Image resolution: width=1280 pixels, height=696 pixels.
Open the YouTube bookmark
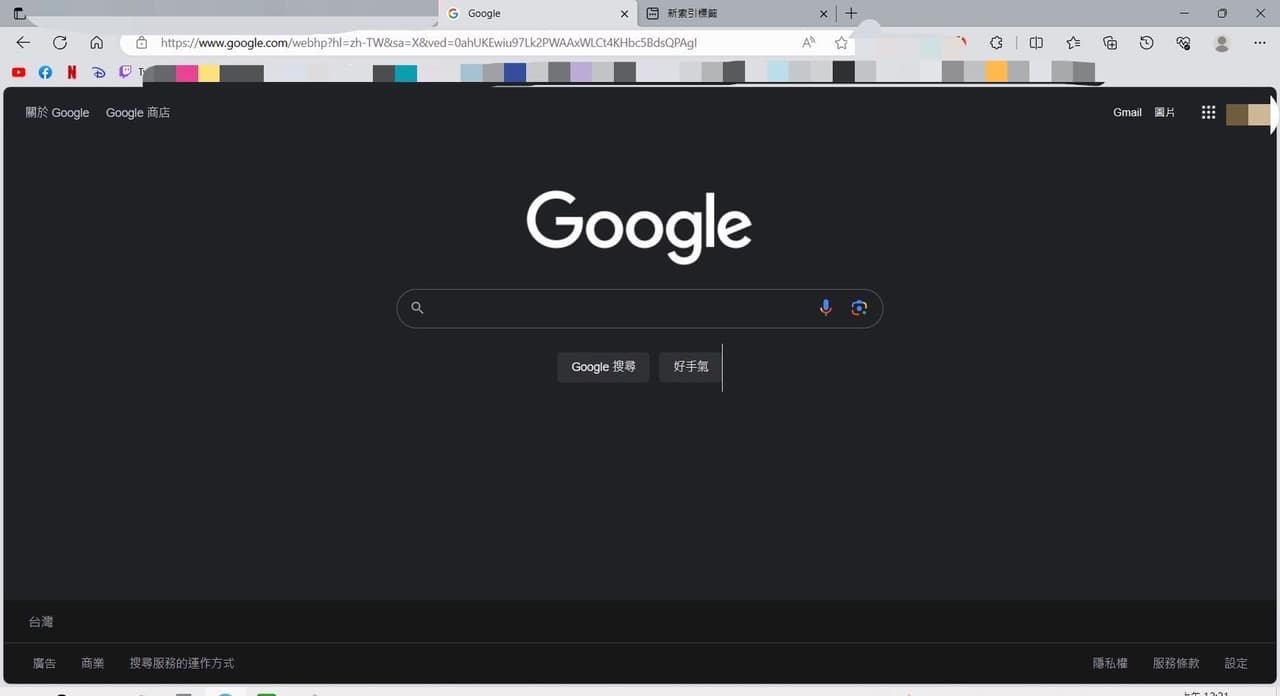[x=18, y=72]
